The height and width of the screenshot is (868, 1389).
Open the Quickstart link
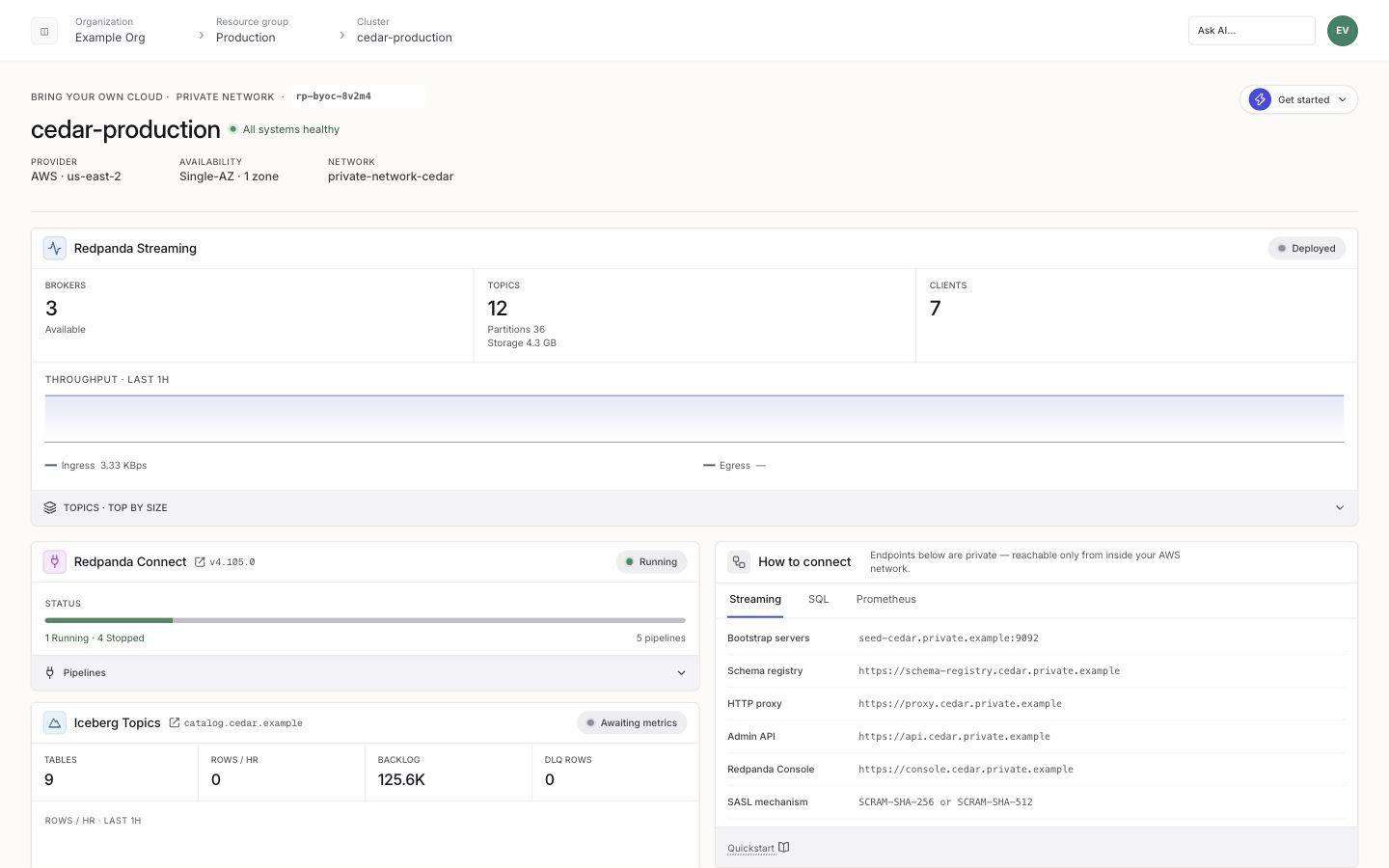750,849
